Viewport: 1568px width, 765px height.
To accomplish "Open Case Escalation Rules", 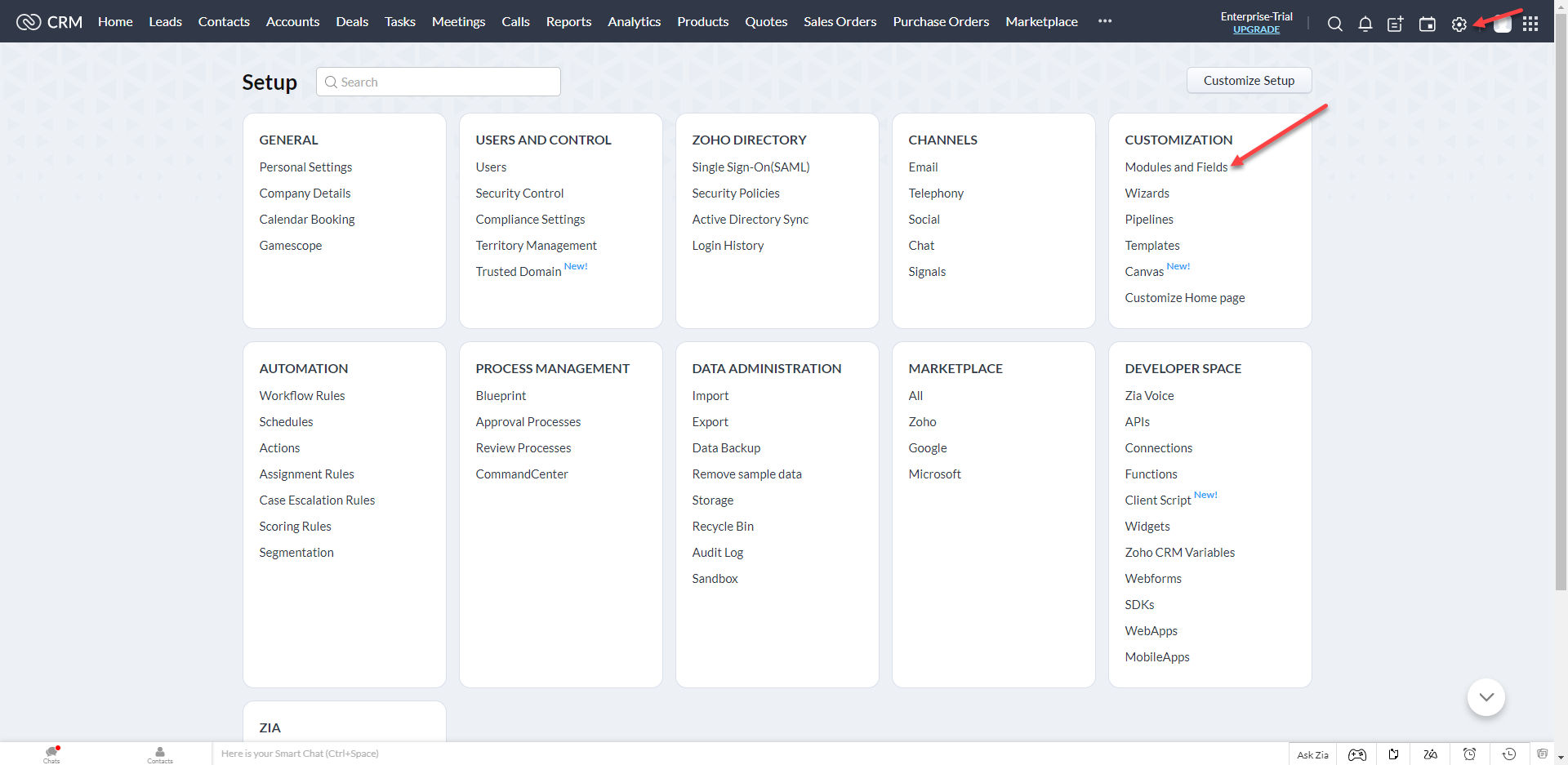I will tap(317, 500).
